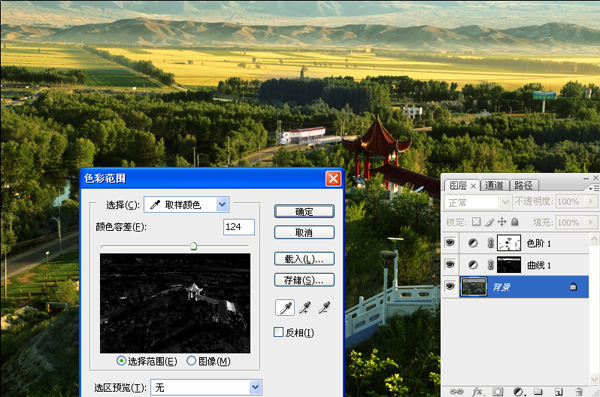Click the lock position move icon
Viewport: 600px width, 397px height.
(502, 222)
